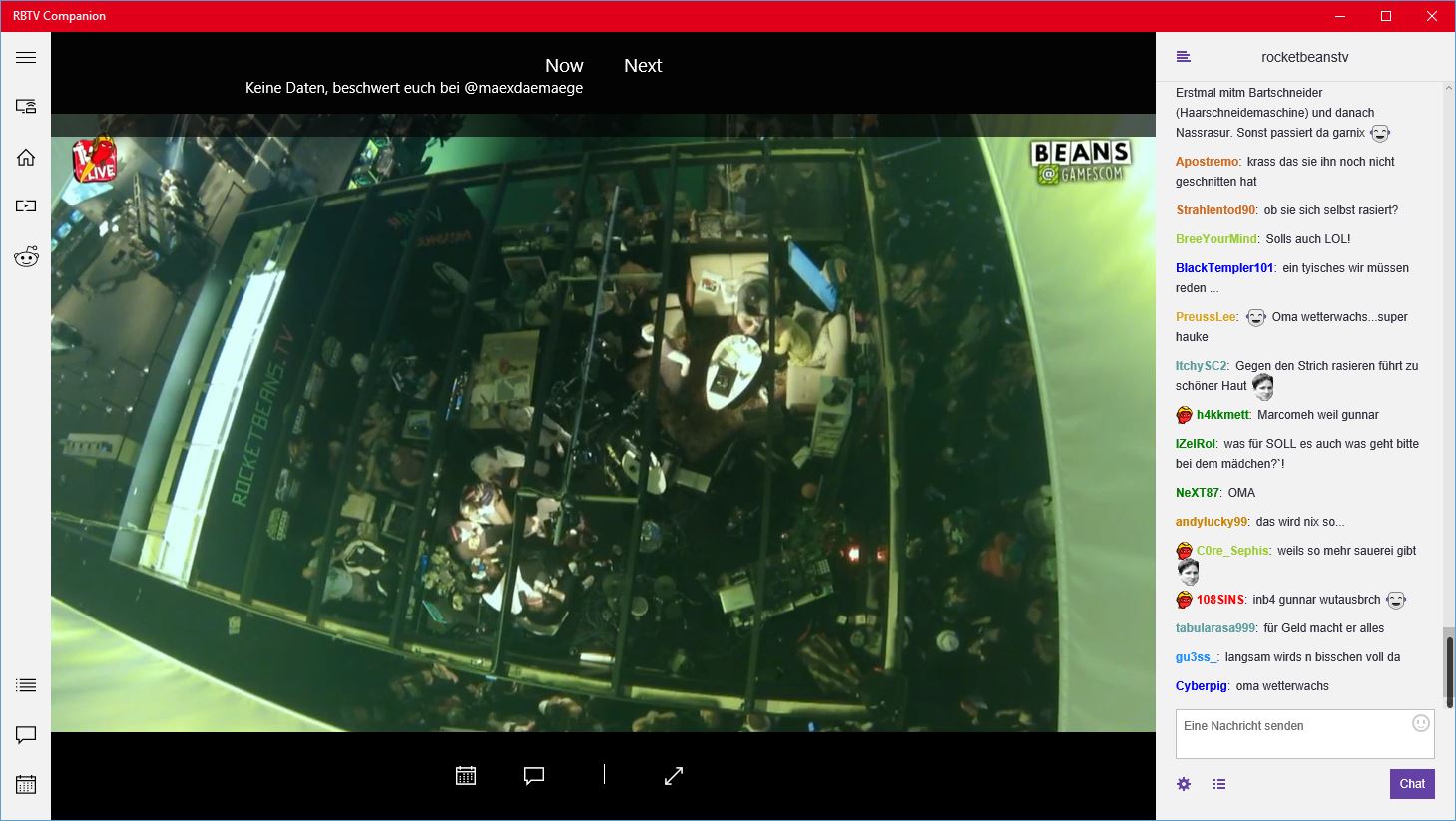Switch to the Now tab
This screenshot has height=821, width=1456.
[x=564, y=65]
